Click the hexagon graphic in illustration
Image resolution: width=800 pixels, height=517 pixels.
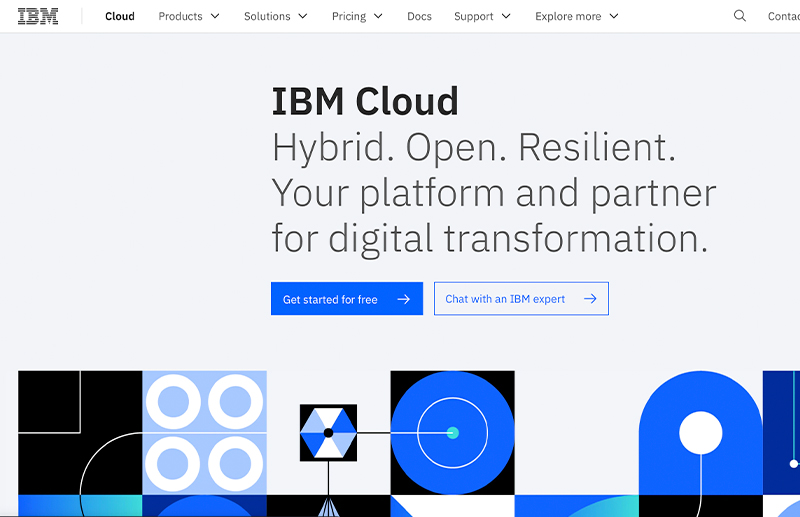pyautogui.click(x=329, y=433)
